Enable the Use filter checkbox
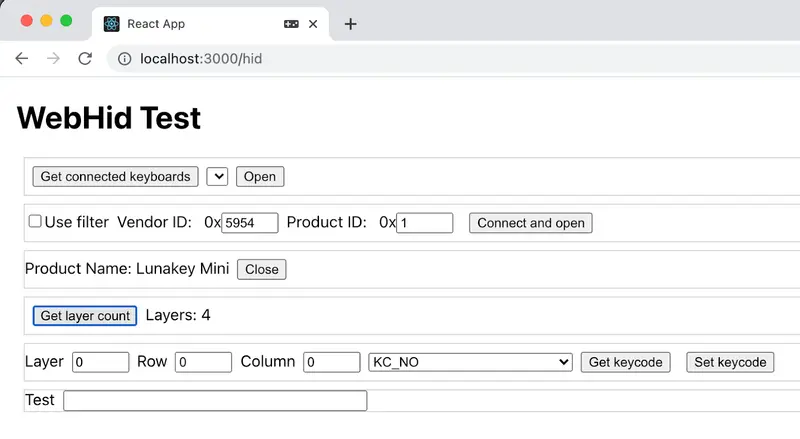The height and width of the screenshot is (439, 800). [35, 221]
